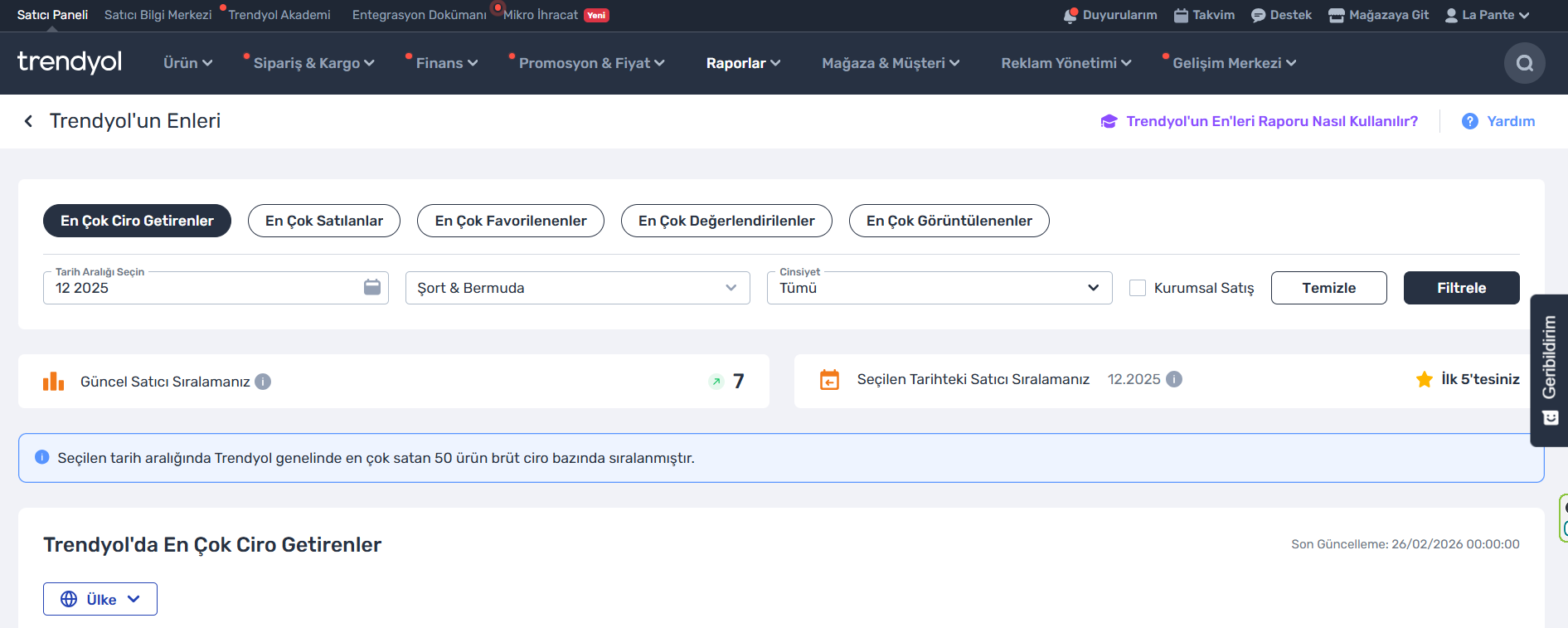This screenshot has width=1568, height=628.
Task: Click the Takvim calendar icon
Action: (1182, 15)
